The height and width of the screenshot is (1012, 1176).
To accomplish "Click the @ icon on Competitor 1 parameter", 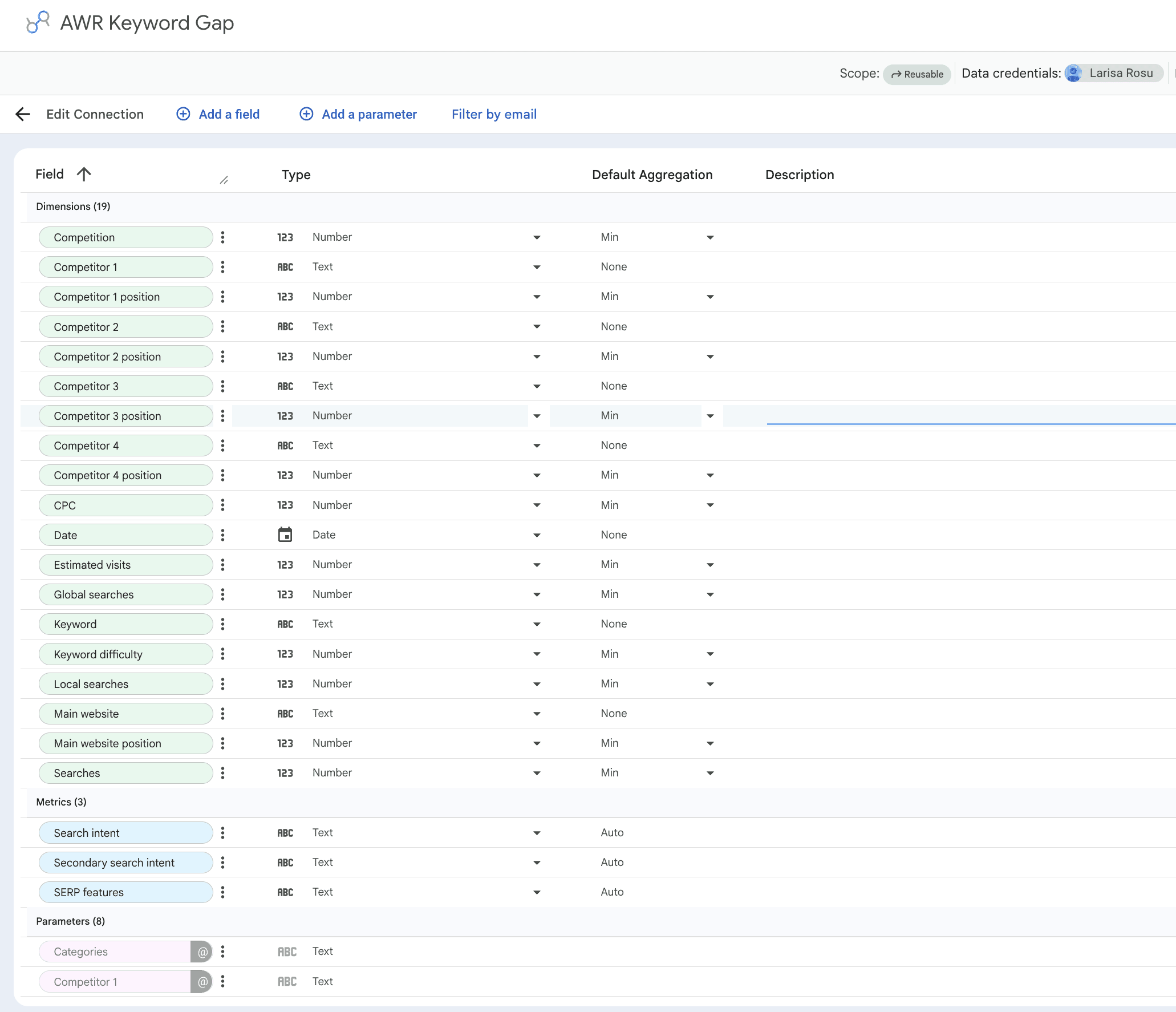I will 202,982.
